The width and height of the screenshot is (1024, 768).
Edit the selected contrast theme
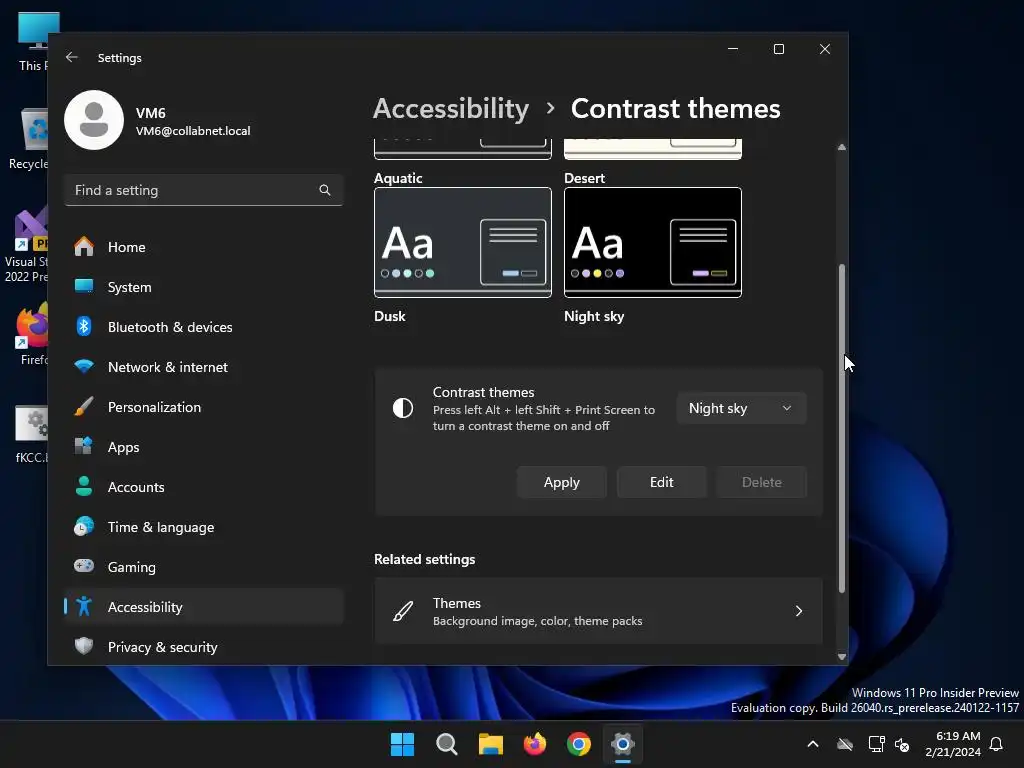(662, 482)
